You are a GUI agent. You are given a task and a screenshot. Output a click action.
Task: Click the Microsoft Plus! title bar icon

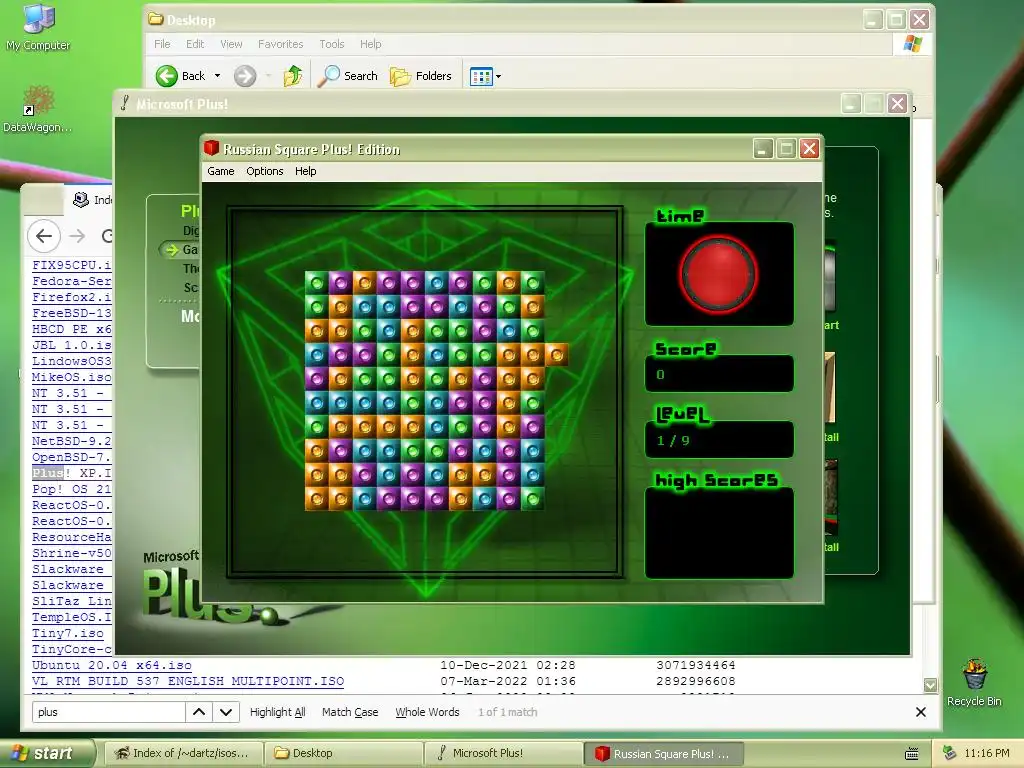click(125, 103)
